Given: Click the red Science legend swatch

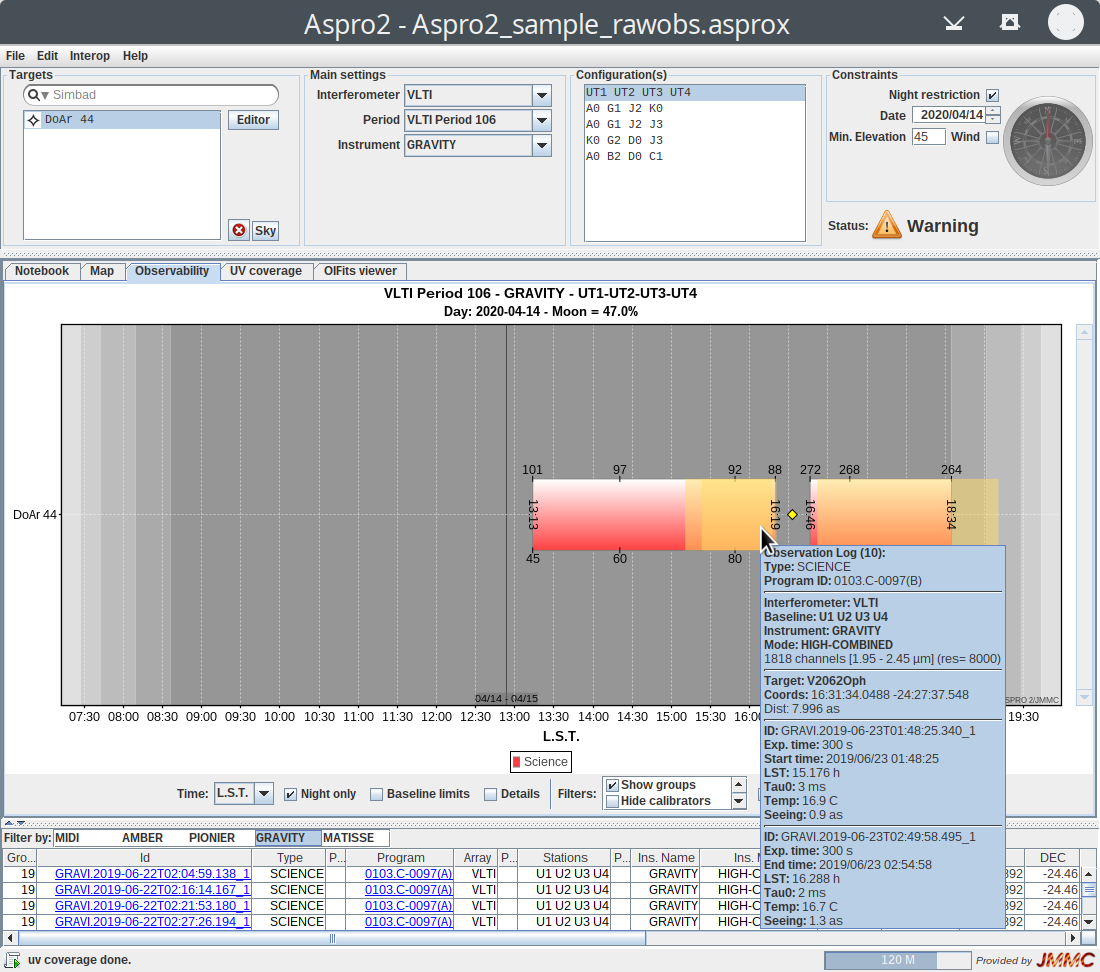Looking at the screenshot, I should click(x=517, y=762).
